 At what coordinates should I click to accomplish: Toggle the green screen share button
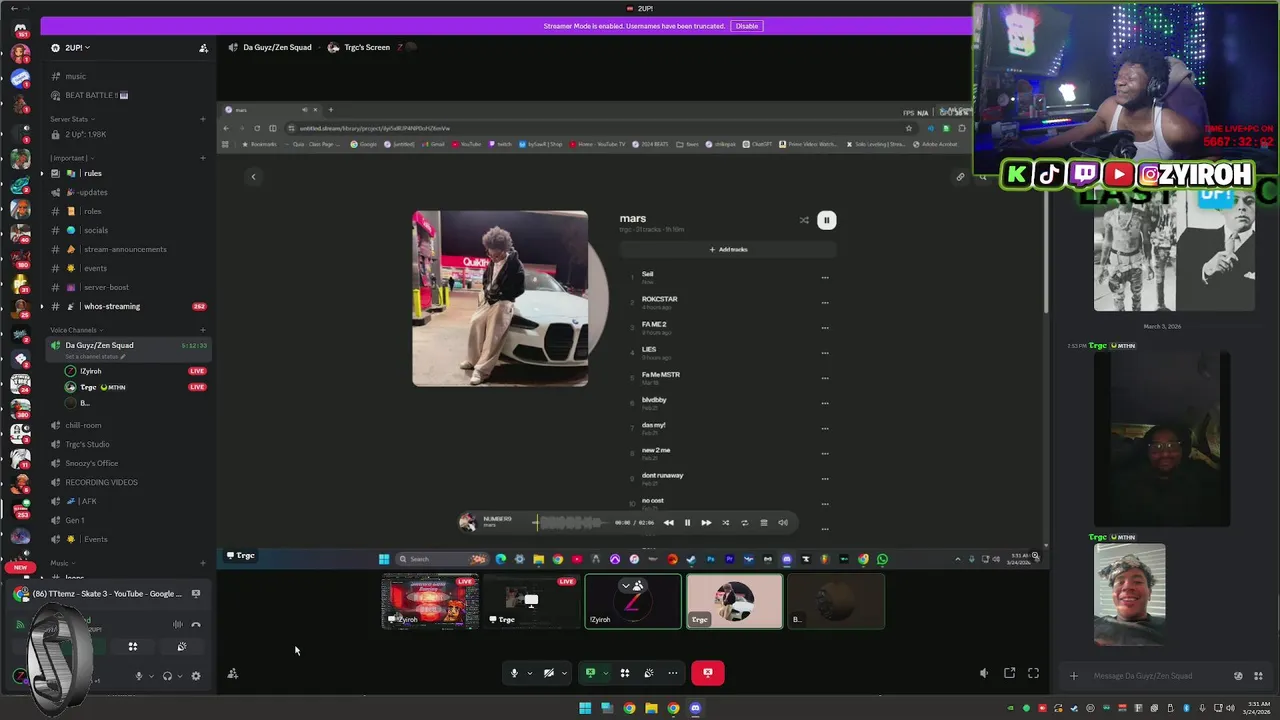coord(590,673)
